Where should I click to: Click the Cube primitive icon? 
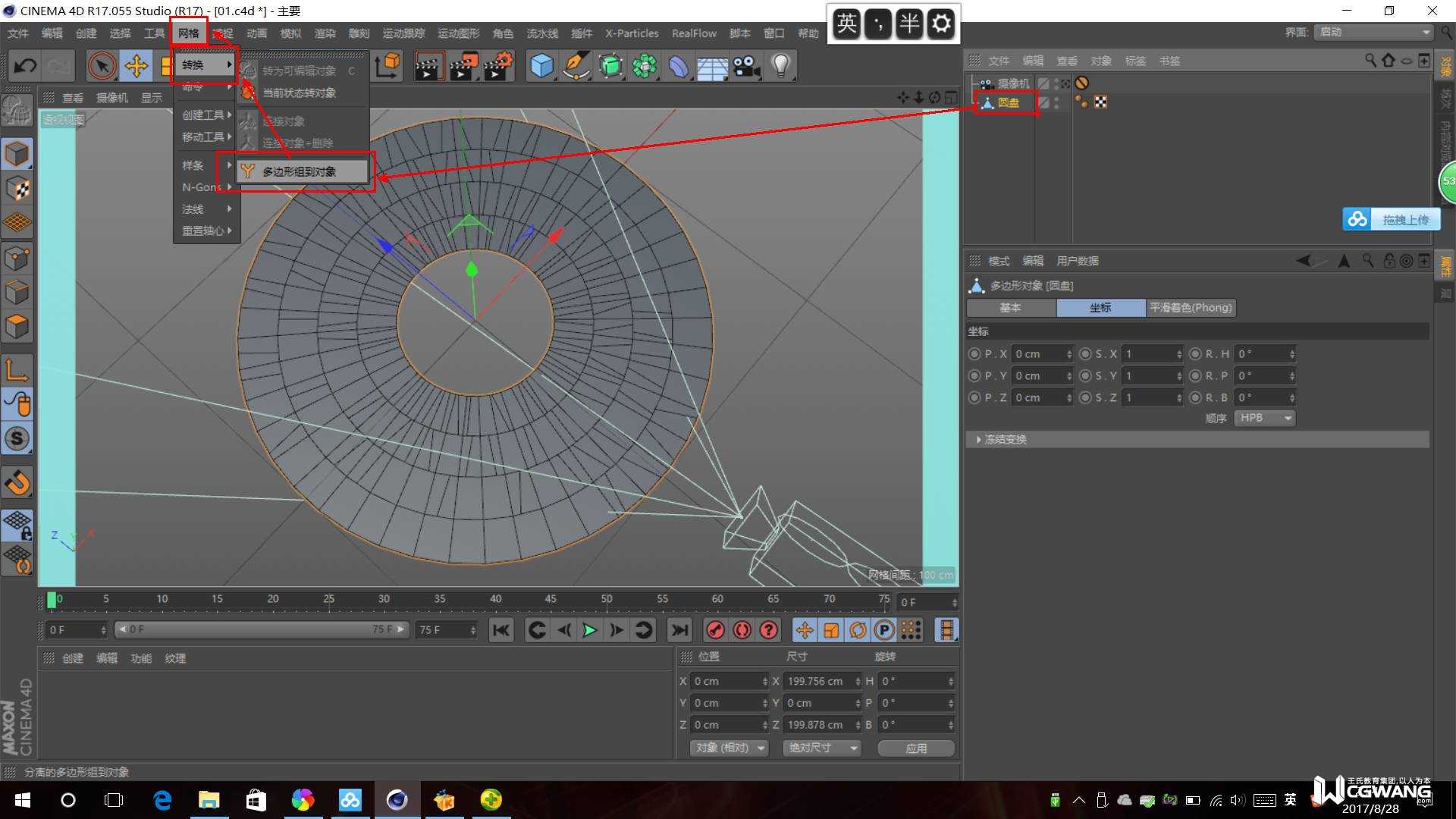tap(541, 67)
